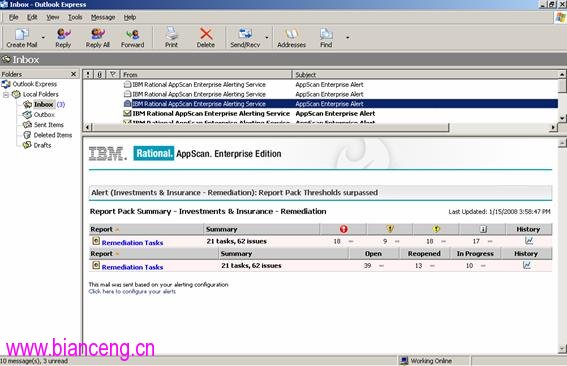Click the red high severity column icon
567x366 pixels.
point(344,229)
